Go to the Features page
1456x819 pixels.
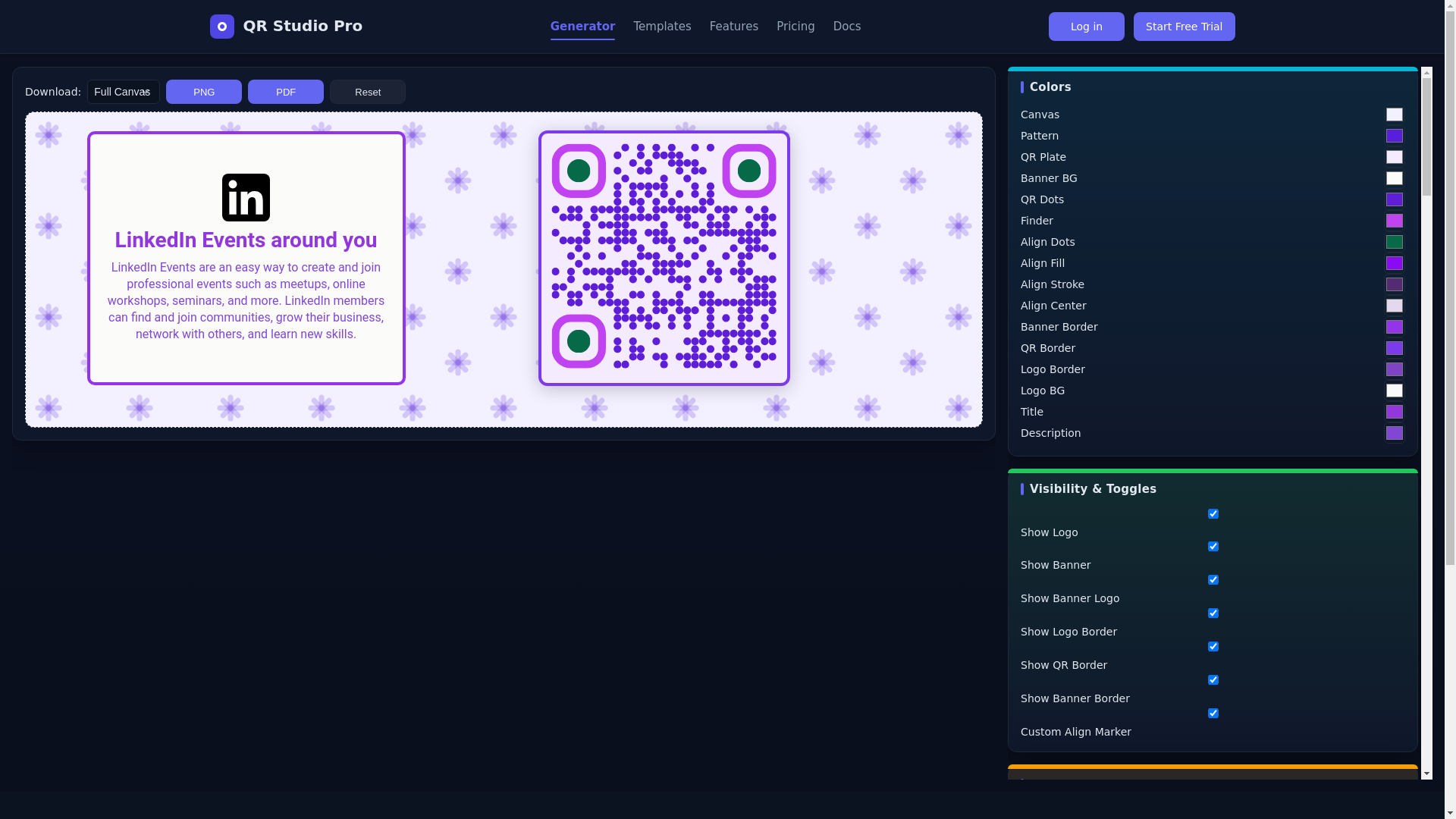click(x=734, y=27)
